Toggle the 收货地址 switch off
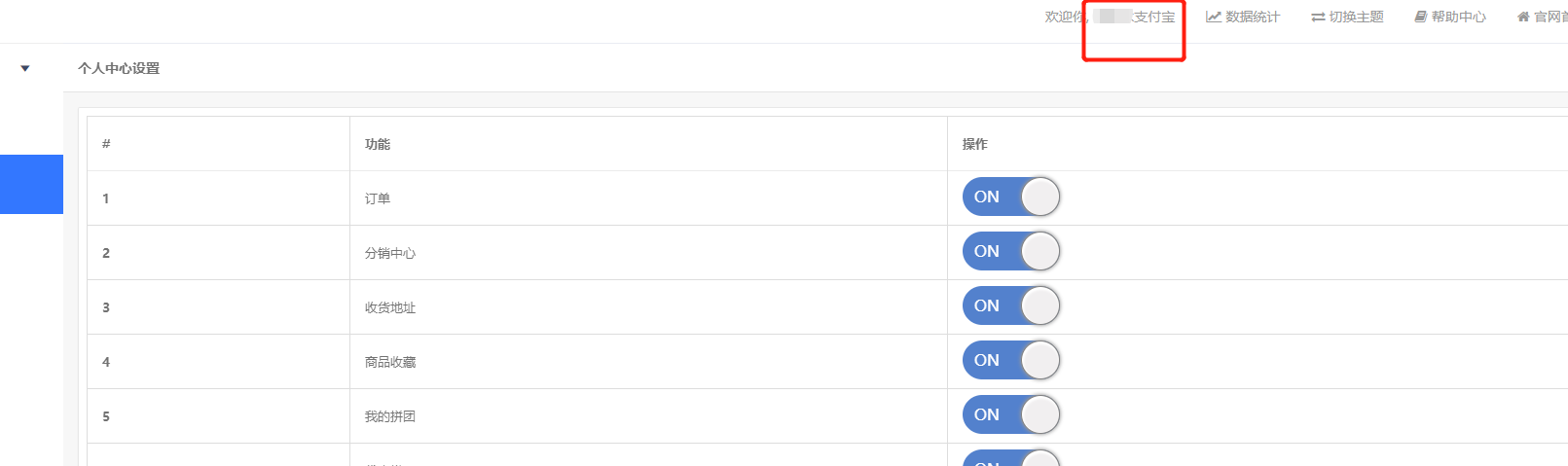The height and width of the screenshot is (466, 1568). (1010, 305)
